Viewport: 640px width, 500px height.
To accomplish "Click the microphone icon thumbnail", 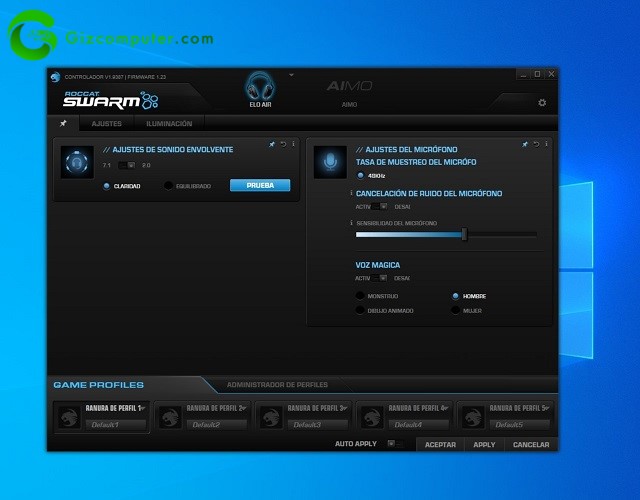I will point(330,162).
